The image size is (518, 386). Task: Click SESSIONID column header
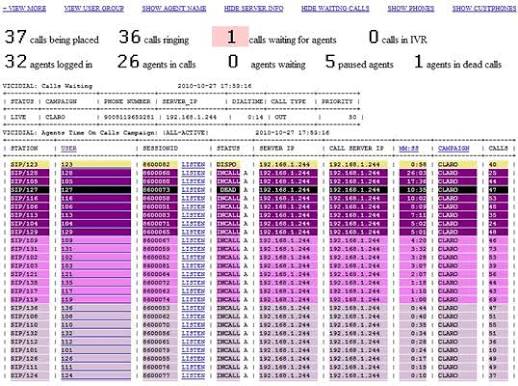coord(160,148)
